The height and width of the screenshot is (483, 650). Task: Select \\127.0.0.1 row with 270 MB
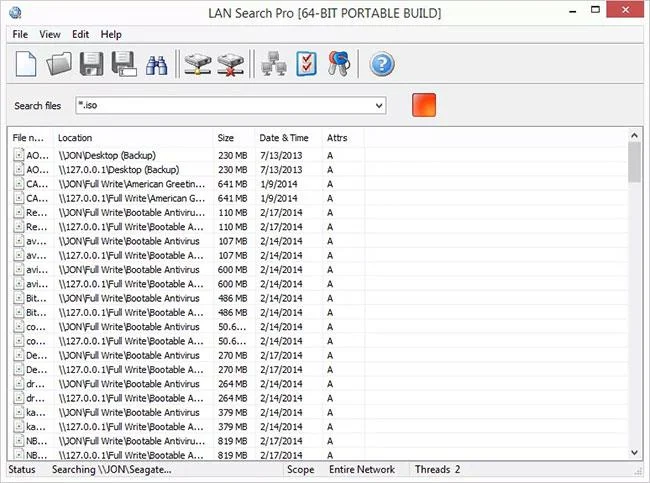coord(318,370)
